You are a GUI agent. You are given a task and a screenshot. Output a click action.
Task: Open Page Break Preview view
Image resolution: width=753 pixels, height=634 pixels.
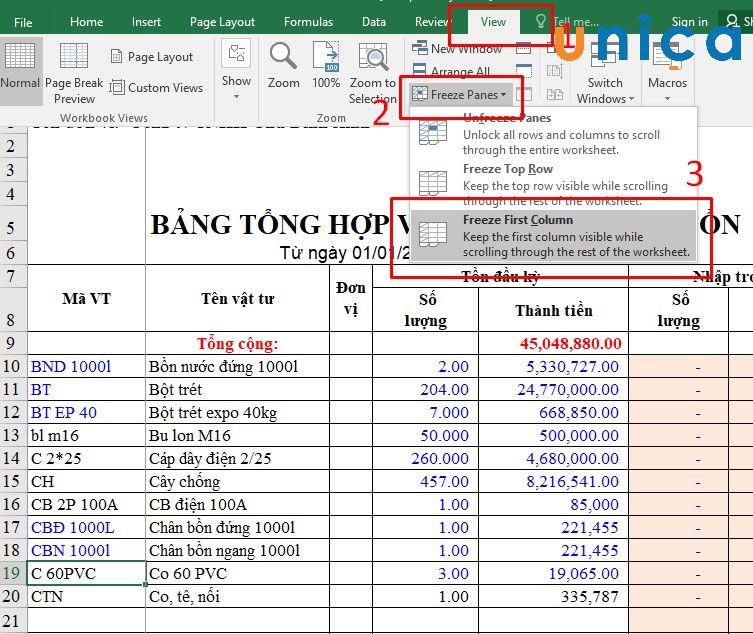(74, 72)
